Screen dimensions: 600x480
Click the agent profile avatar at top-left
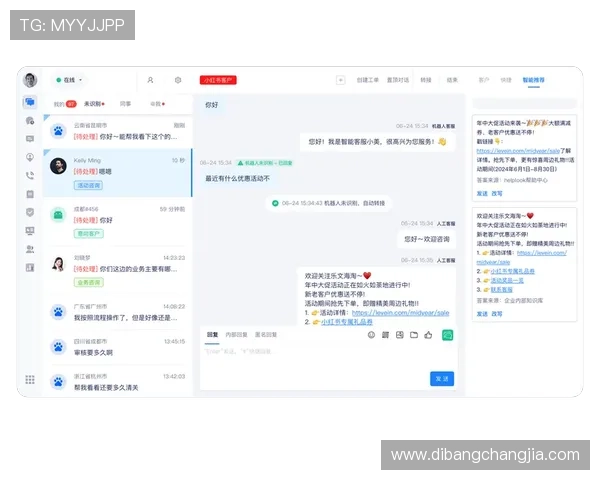(x=30, y=80)
